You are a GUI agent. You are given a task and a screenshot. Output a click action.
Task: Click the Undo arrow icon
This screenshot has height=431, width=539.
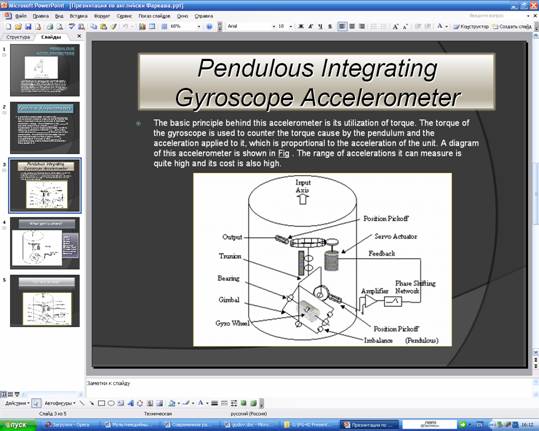click(125, 26)
